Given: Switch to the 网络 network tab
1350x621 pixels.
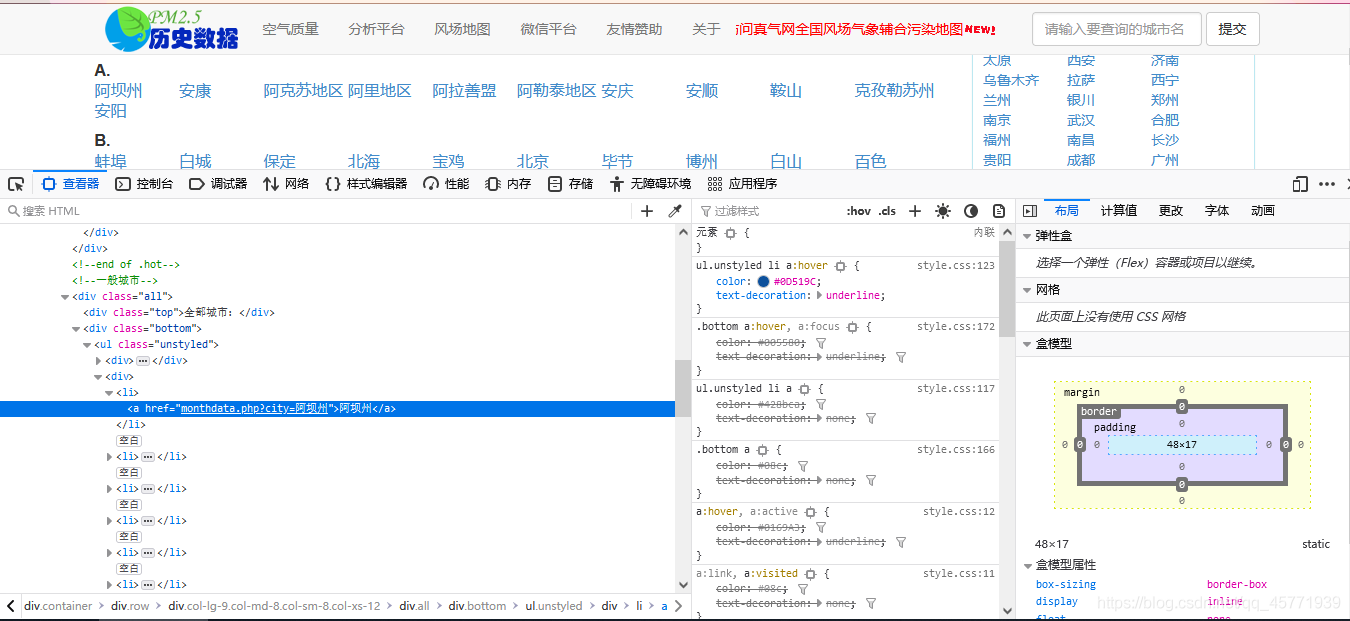Looking at the screenshot, I should point(286,184).
